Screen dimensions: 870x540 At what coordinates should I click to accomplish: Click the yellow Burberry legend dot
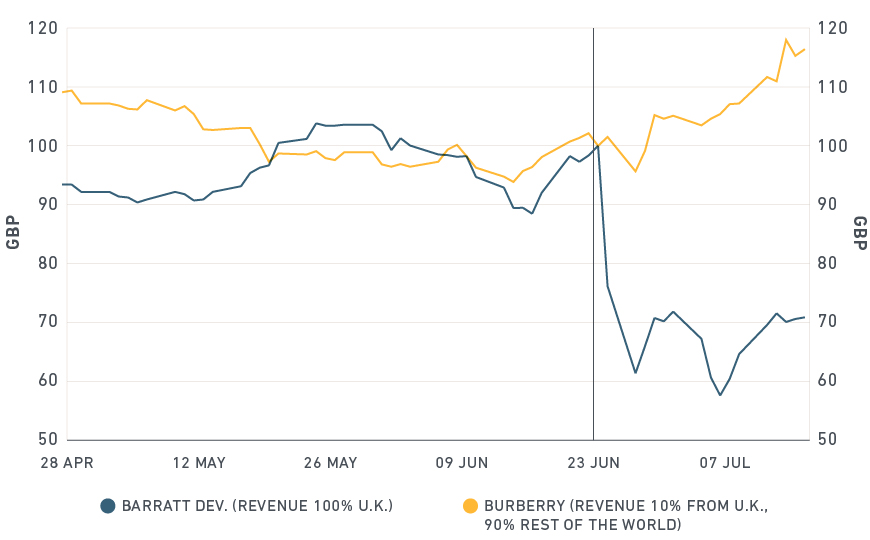pos(470,506)
